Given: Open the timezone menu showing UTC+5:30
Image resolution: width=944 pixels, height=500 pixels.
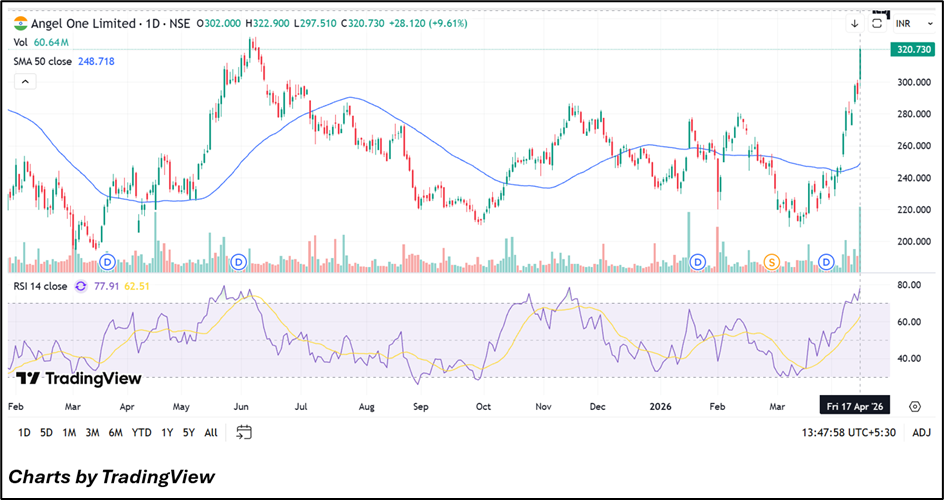Looking at the screenshot, I should pyautogui.click(x=851, y=432).
